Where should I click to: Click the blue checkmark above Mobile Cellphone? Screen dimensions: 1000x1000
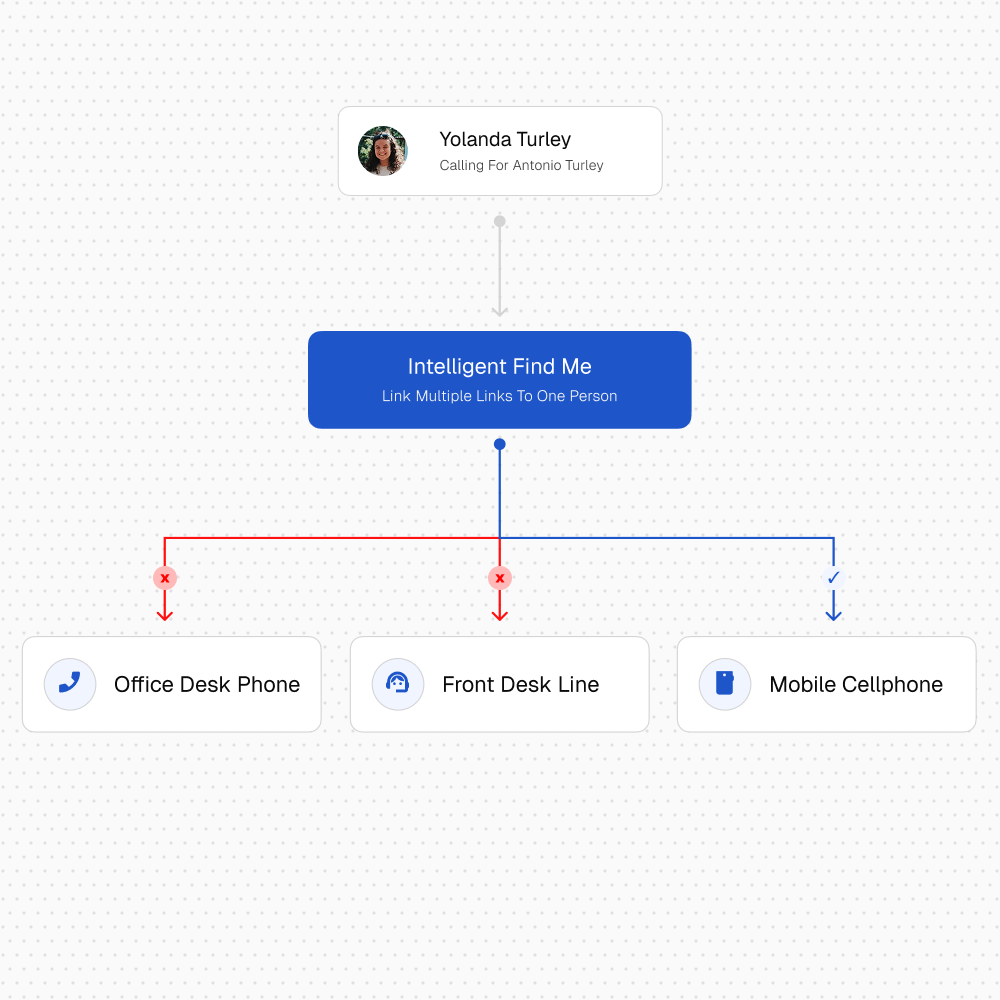[x=833, y=578]
